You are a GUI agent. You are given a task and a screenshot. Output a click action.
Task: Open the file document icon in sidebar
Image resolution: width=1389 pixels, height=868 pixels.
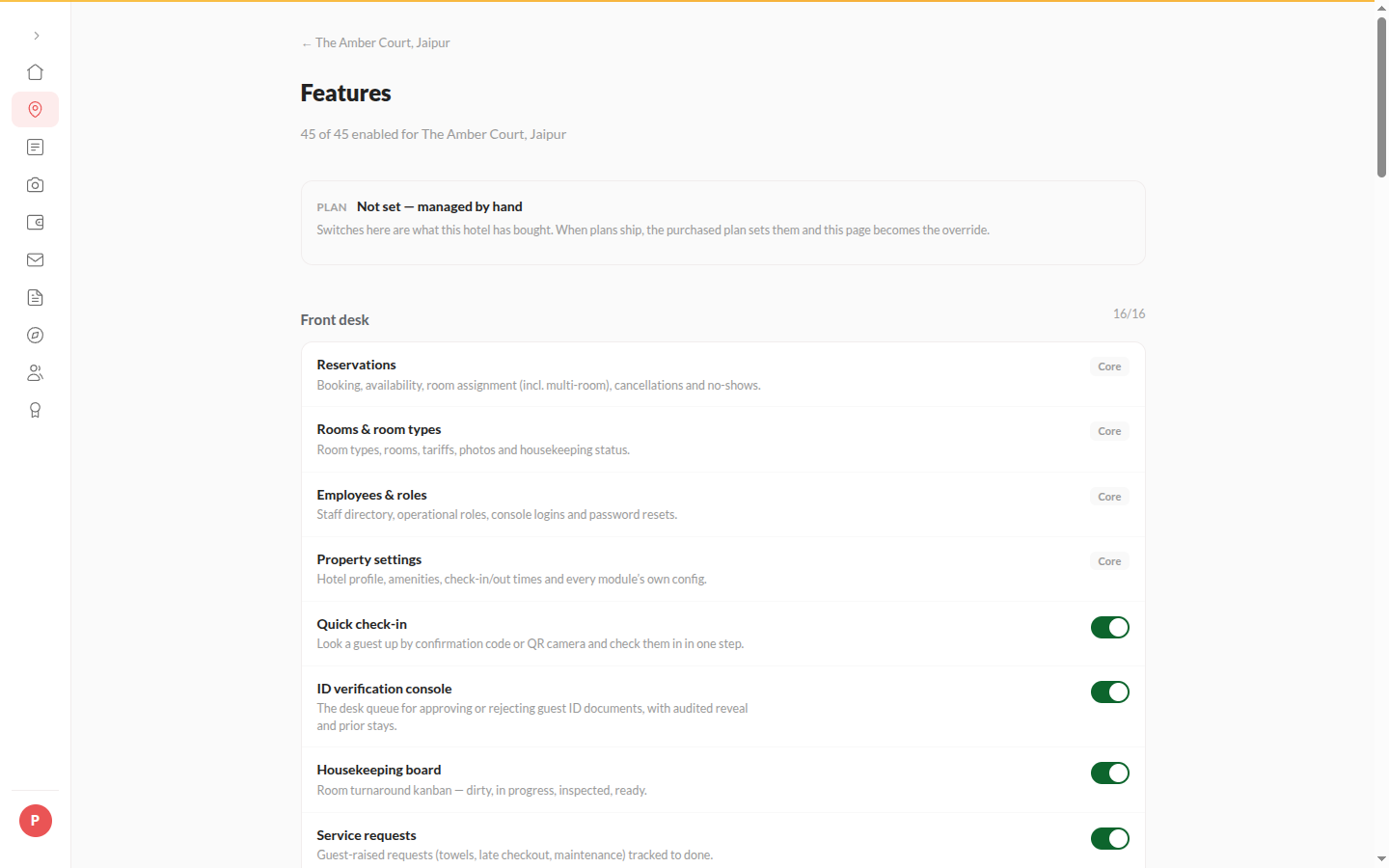(x=36, y=298)
